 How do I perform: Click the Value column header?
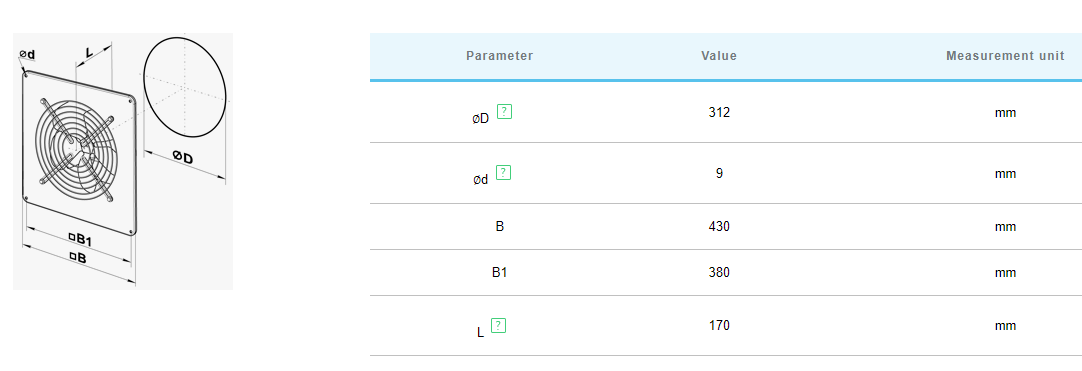[x=719, y=56]
